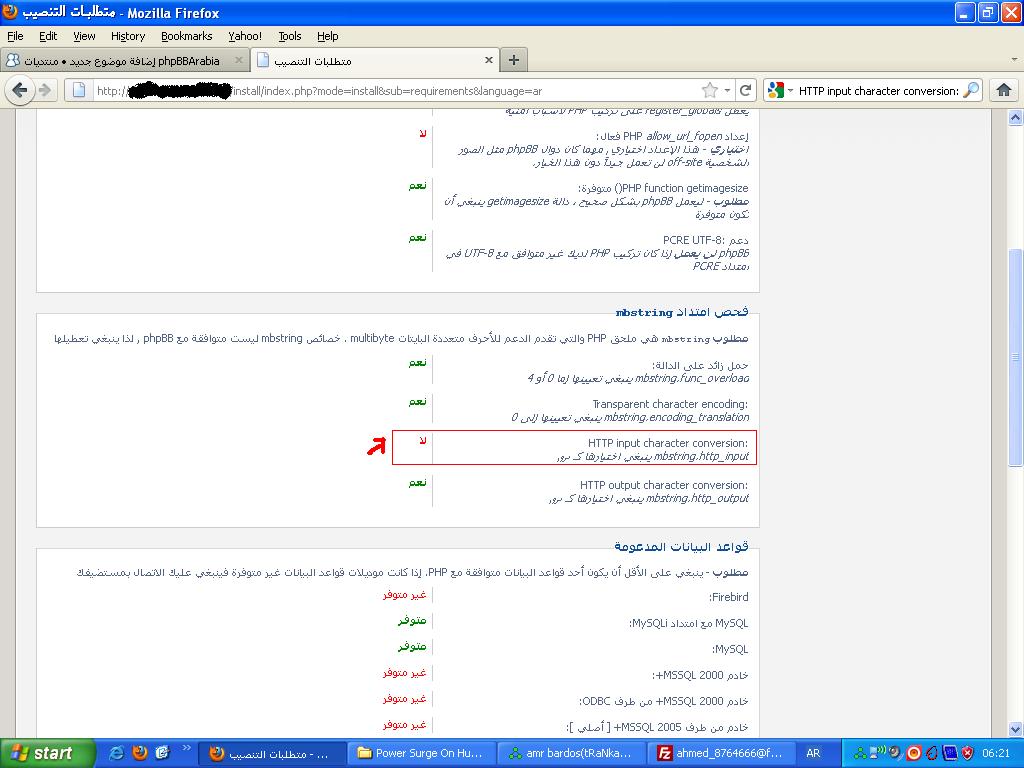Reload the page with the refresh icon

[745, 90]
